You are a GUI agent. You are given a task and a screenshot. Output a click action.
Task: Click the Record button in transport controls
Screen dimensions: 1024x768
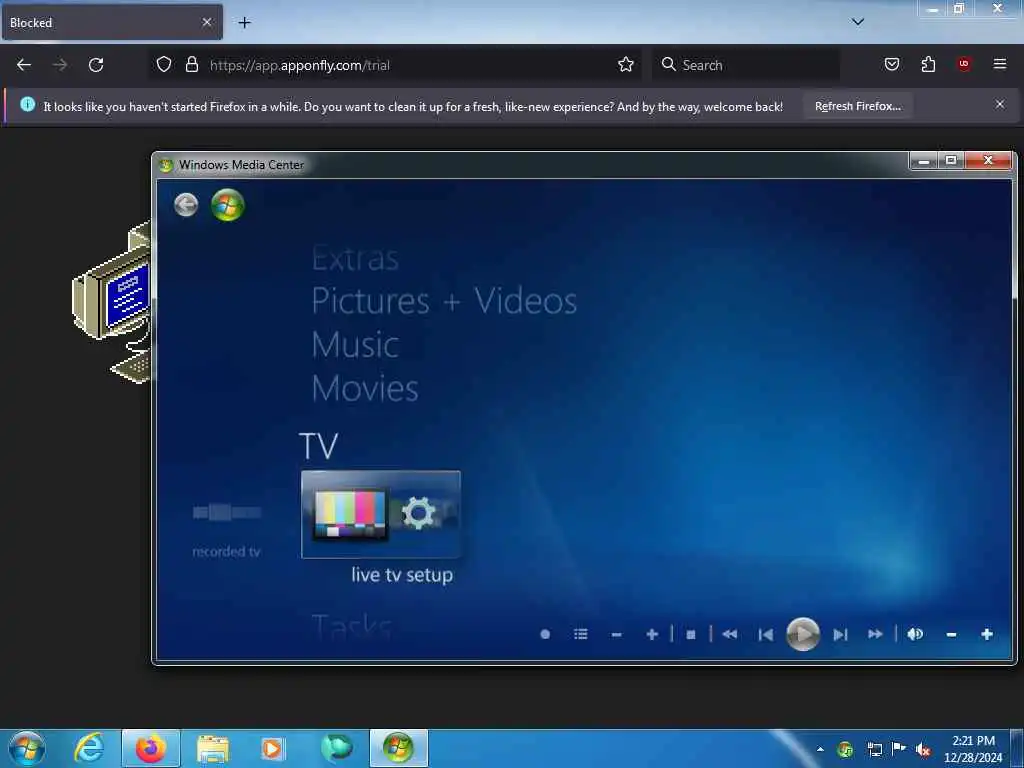pyautogui.click(x=545, y=634)
